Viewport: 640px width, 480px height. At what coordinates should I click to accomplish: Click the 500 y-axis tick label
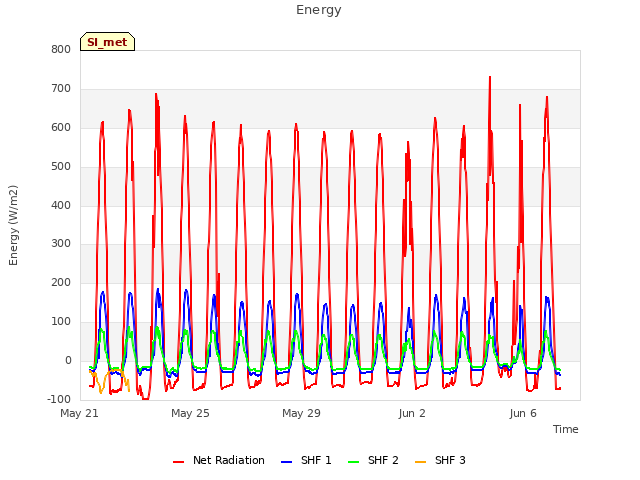(61, 167)
